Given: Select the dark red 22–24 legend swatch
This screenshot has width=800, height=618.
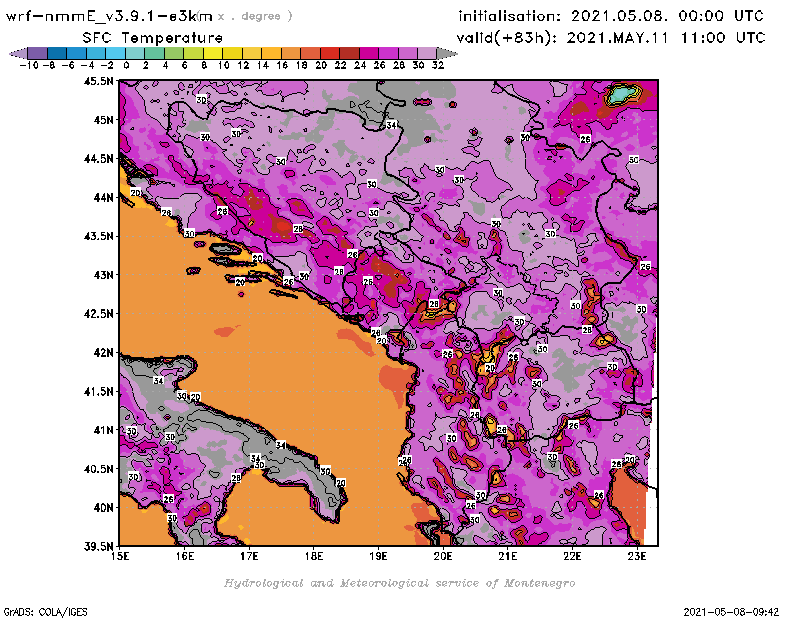Looking at the screenshot, I should (x=349, y=53).
